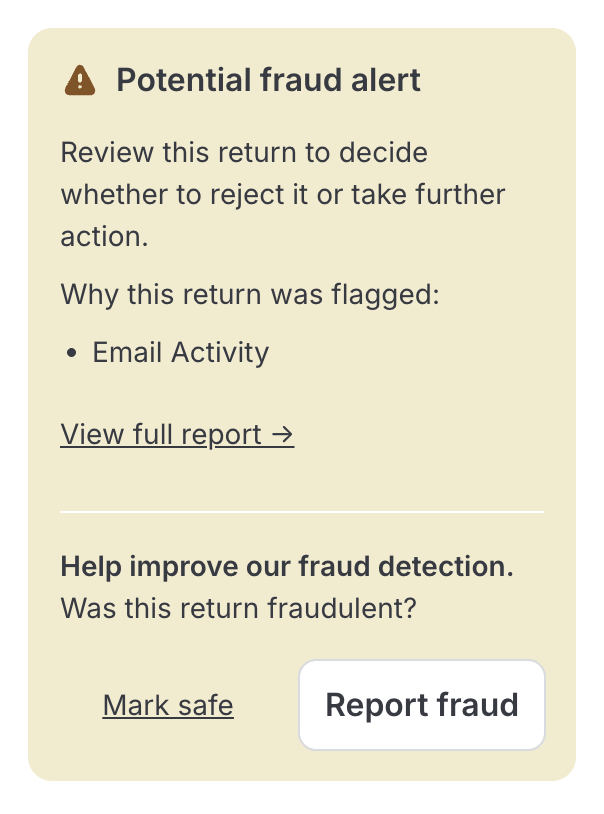The height and width of the screenshot is (814, 604).
Task: Click the arrow beside View full report
Action: (283, 435)
